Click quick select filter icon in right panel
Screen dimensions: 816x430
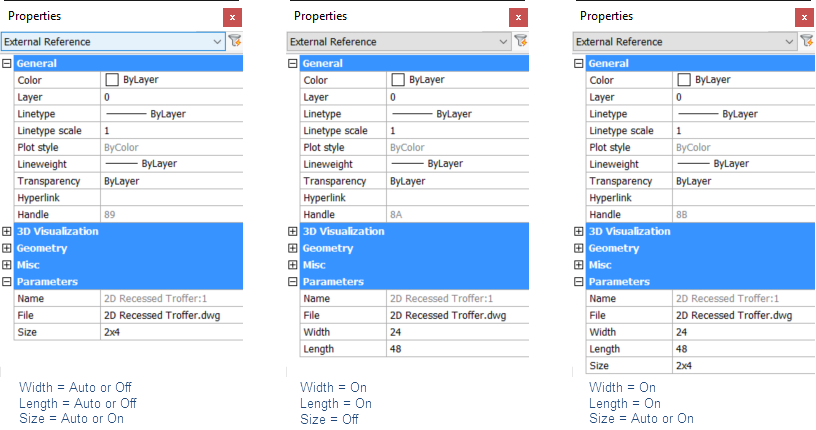coord(807,42)
